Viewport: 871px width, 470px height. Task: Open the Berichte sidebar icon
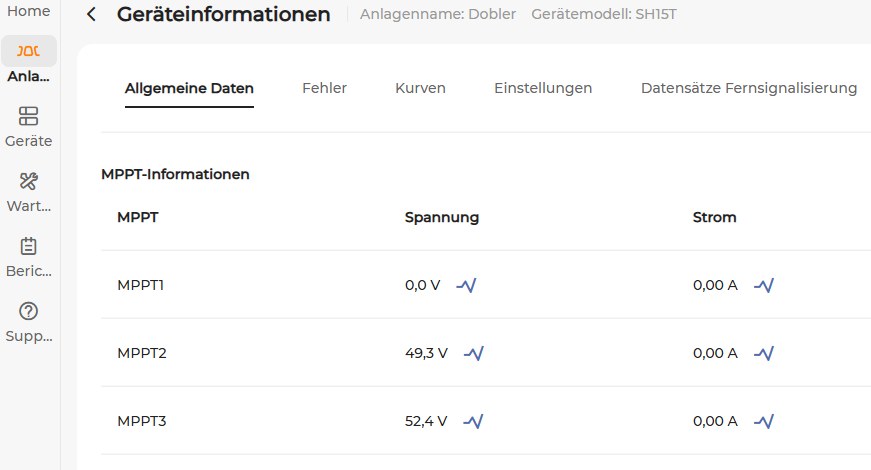coord(28,246)
